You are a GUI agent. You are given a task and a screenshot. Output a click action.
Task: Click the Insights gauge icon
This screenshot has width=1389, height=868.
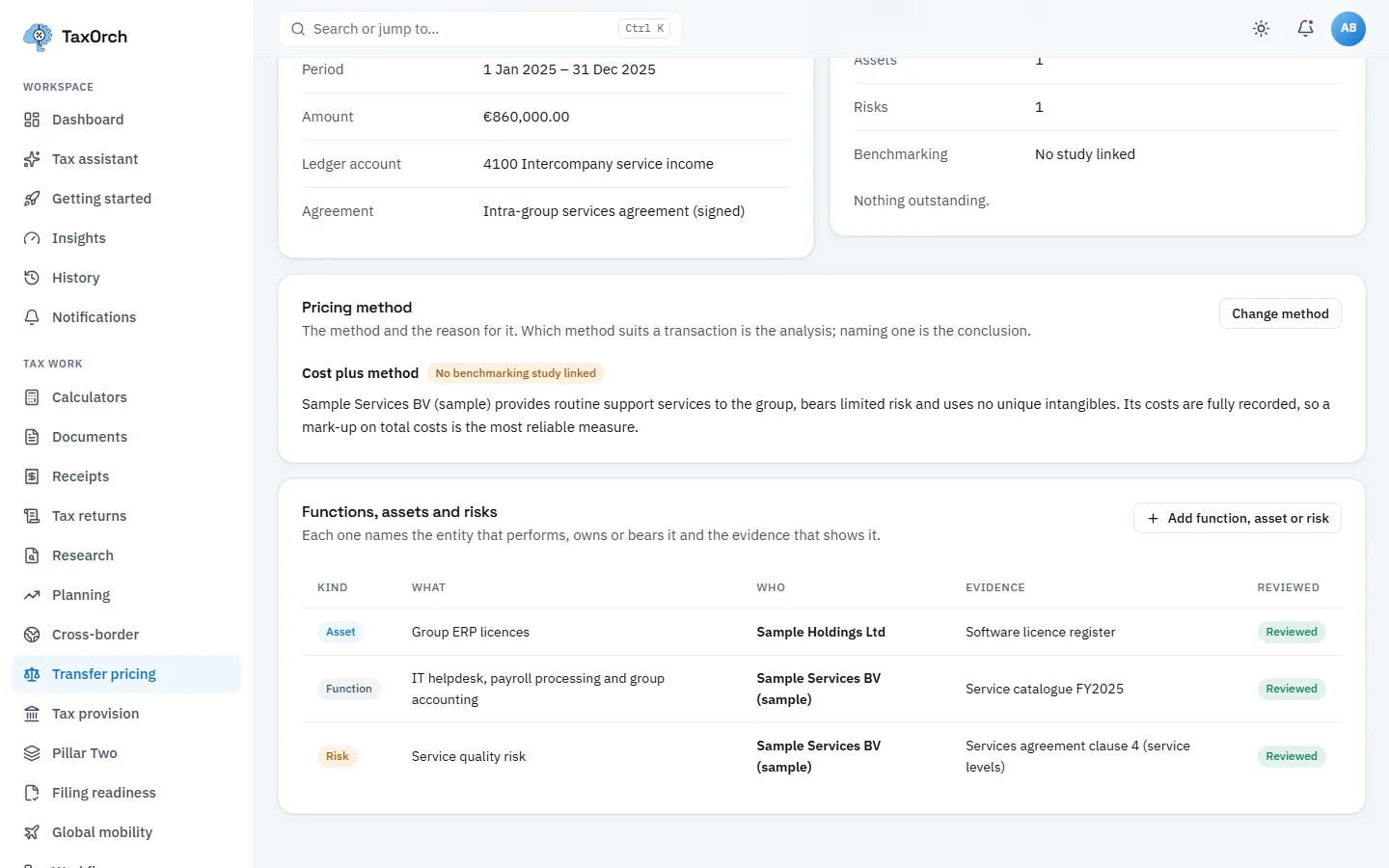click(x=32, y=238)
